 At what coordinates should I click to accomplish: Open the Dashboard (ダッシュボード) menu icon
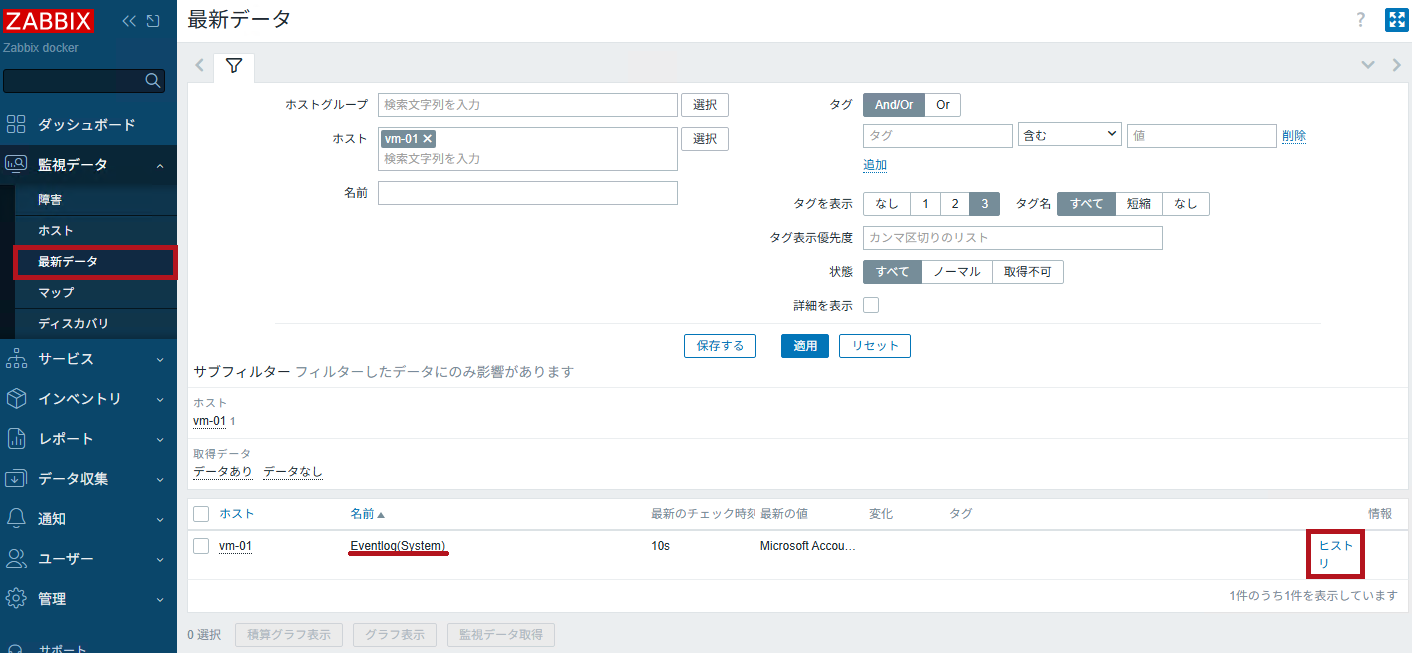tap(16, 125)
